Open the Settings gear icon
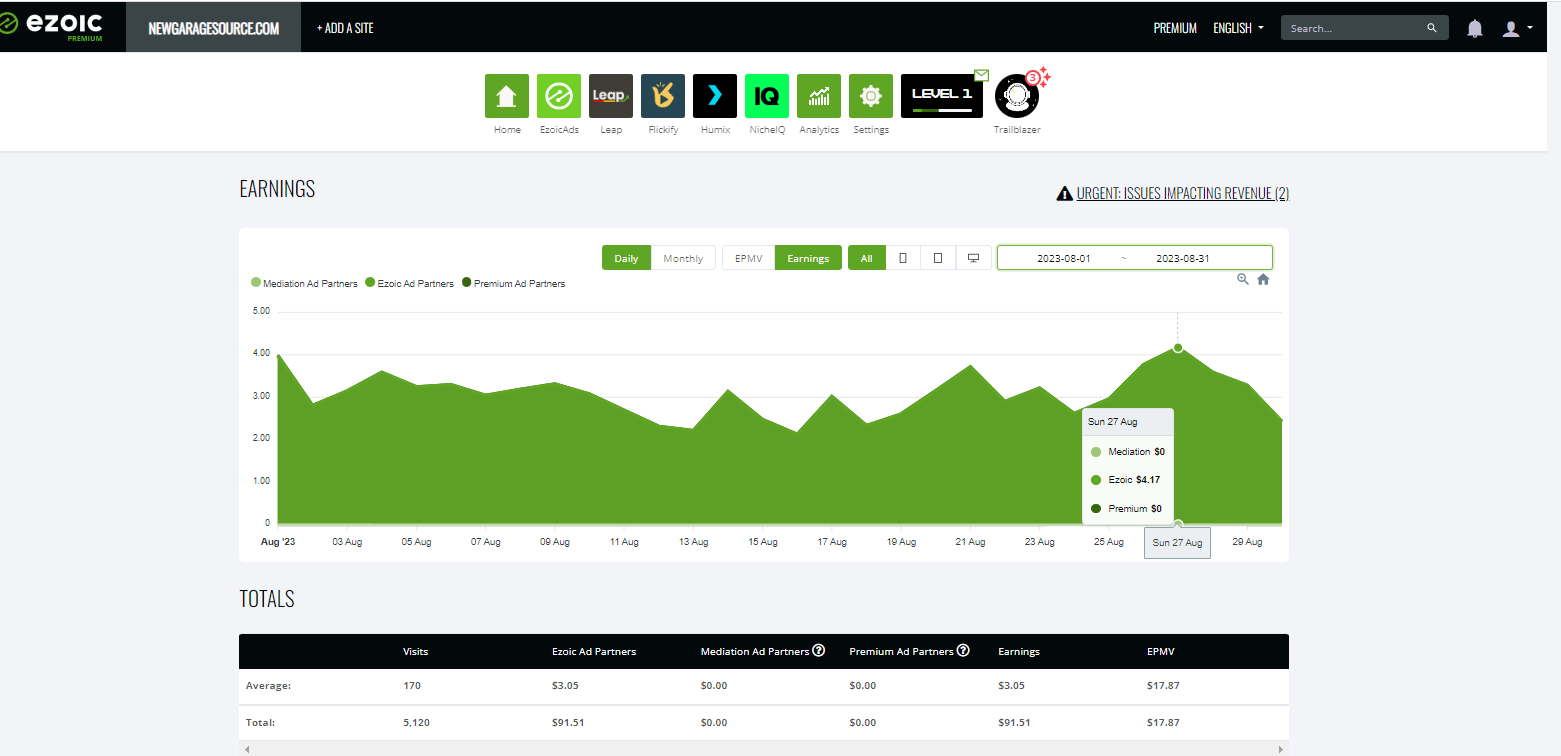 pos(871,96)
